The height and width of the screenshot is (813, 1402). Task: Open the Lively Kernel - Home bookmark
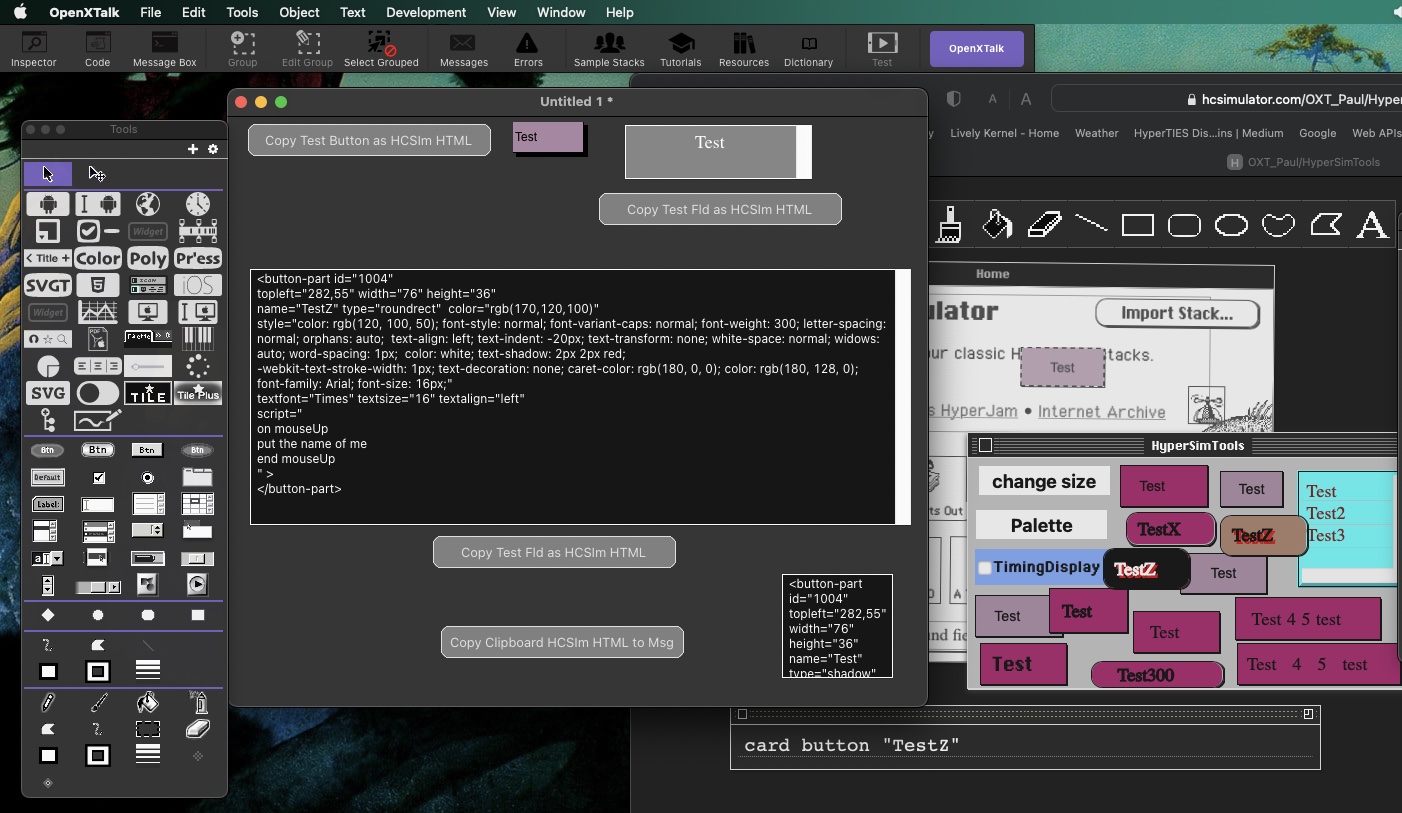[1004, 133]
